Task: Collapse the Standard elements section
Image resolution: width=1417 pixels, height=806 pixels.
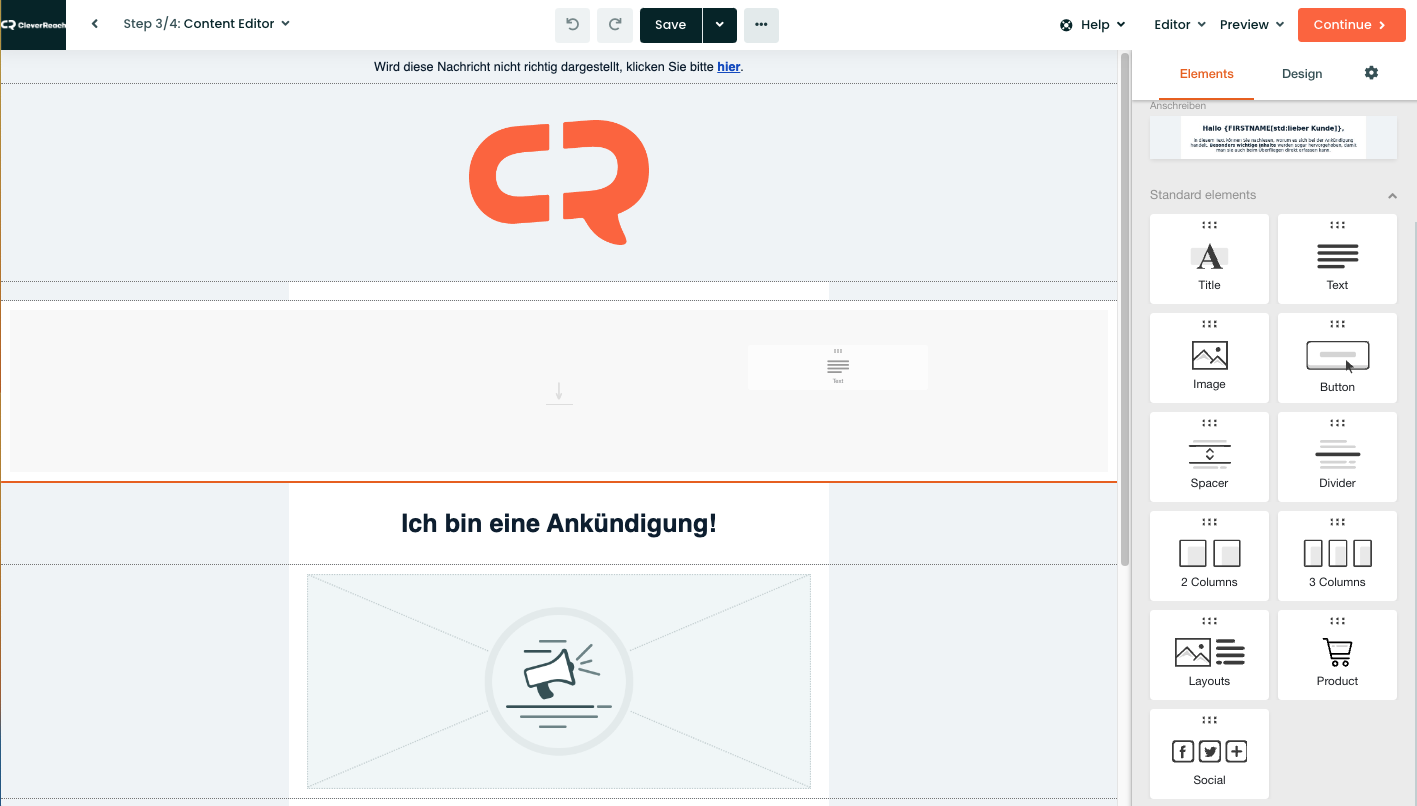Action: 1392,196
